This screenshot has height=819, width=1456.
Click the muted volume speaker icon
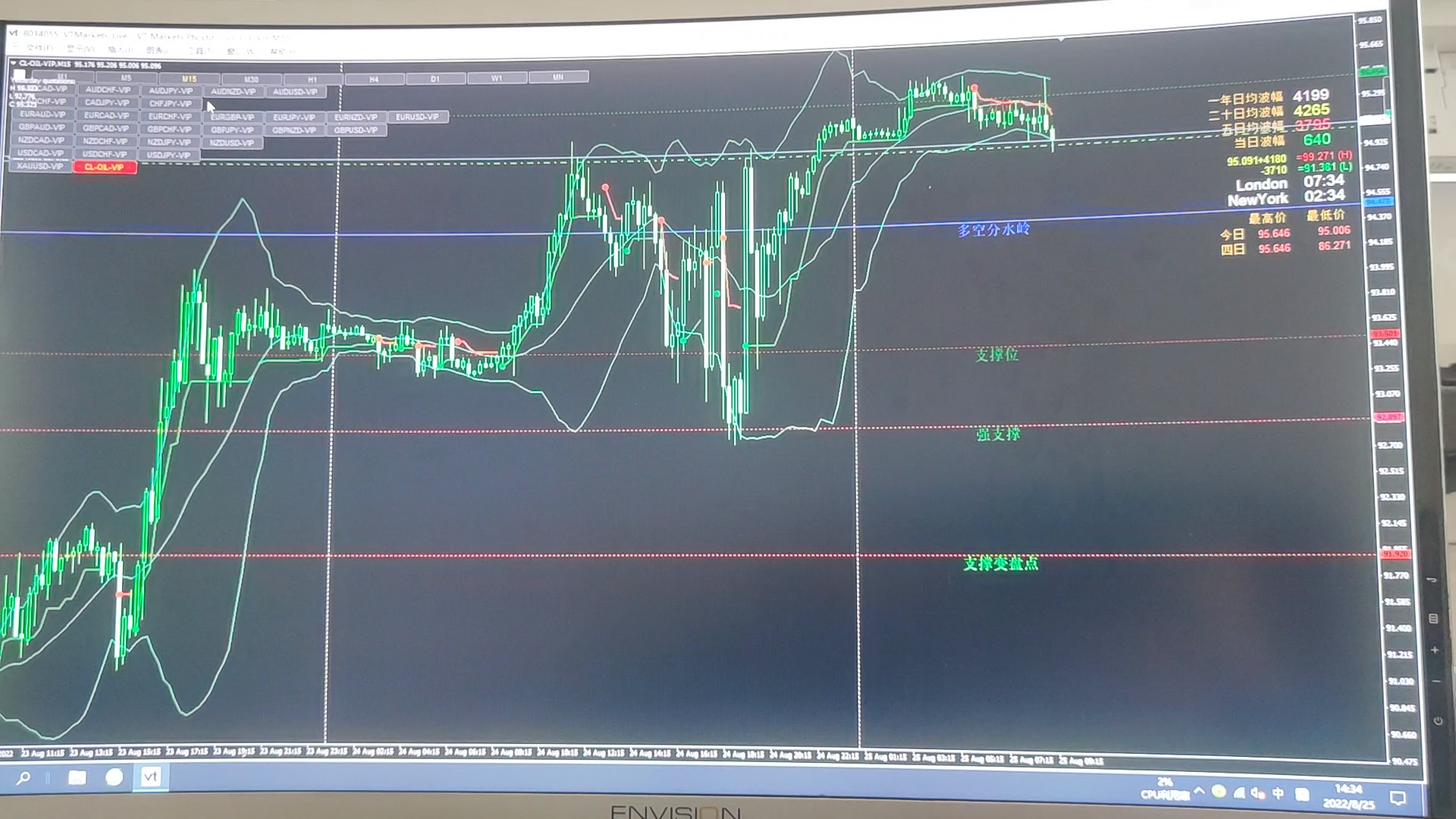point(1258,793)
